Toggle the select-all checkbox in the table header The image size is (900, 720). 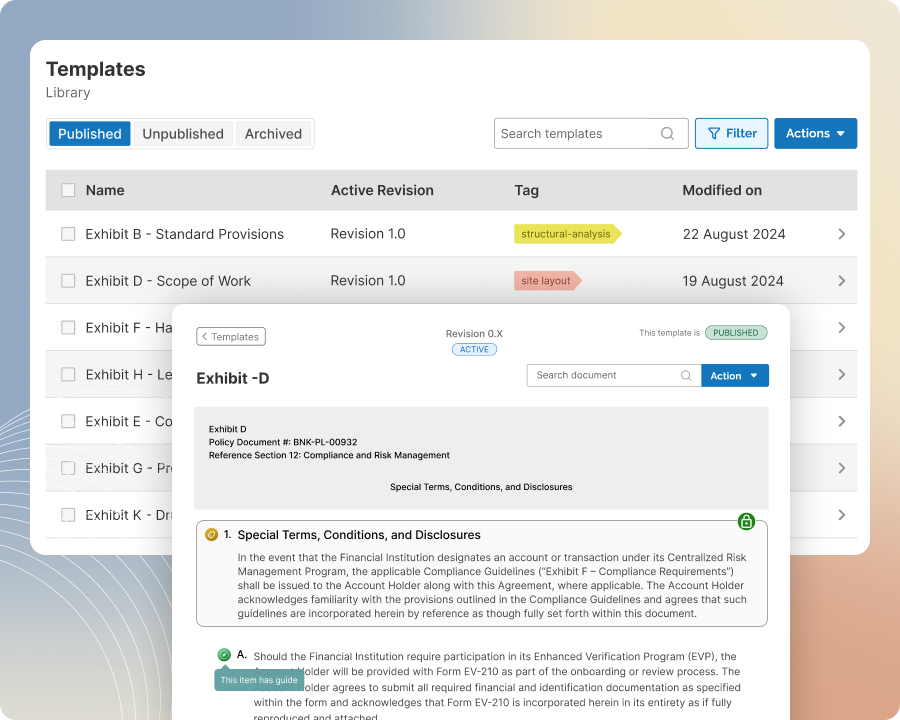coord(68,190)
